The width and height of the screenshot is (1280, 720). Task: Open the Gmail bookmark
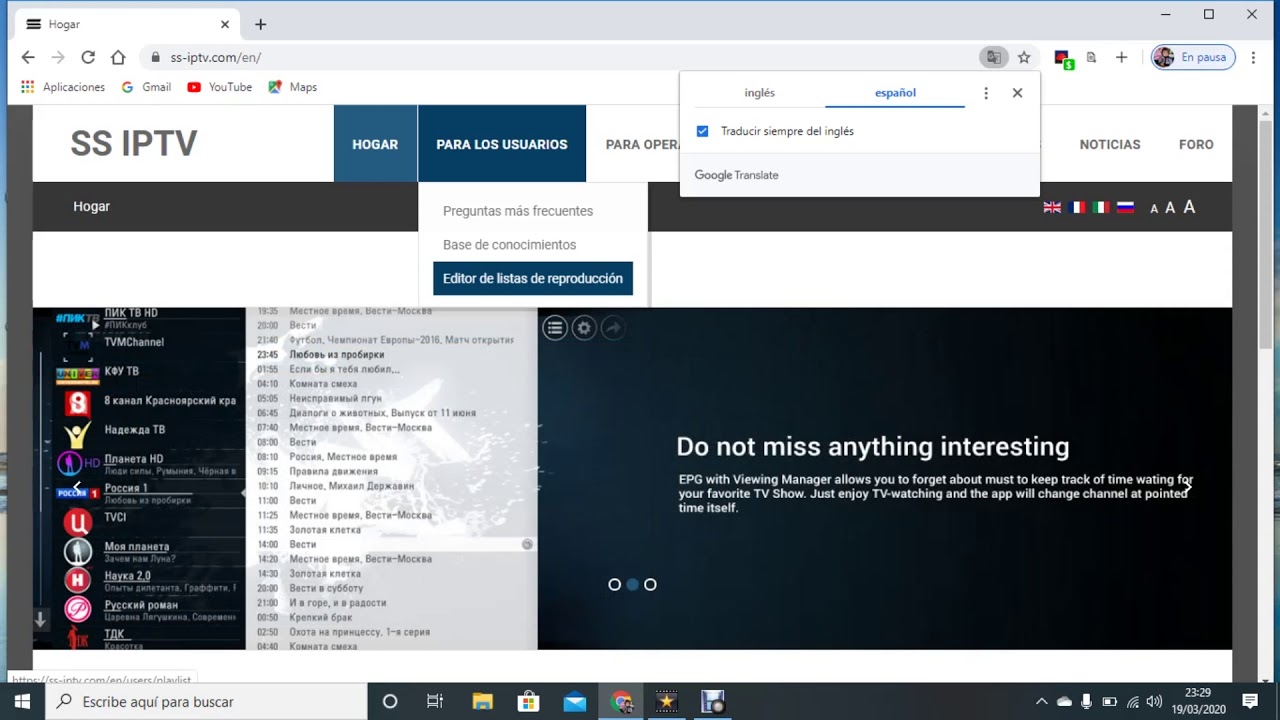pyautogui.click(x=146, y=87)
